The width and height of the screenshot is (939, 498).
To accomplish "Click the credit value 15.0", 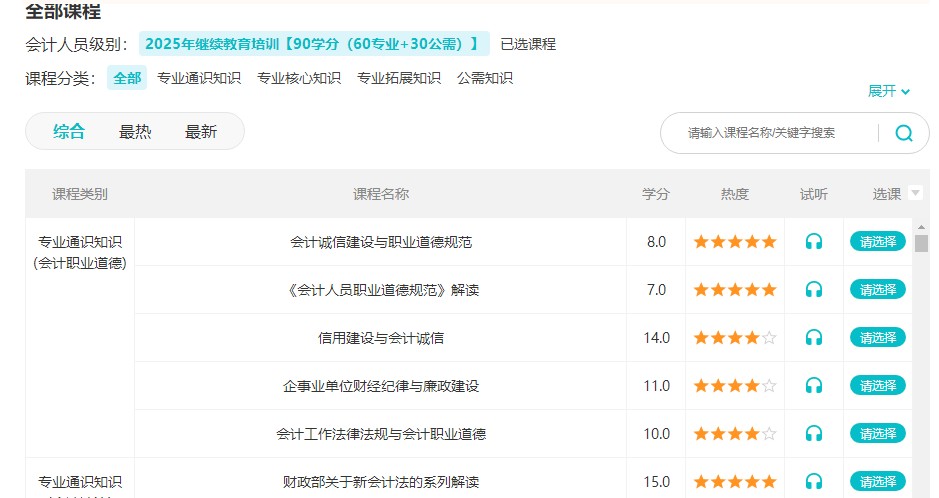I will point(656,481).
